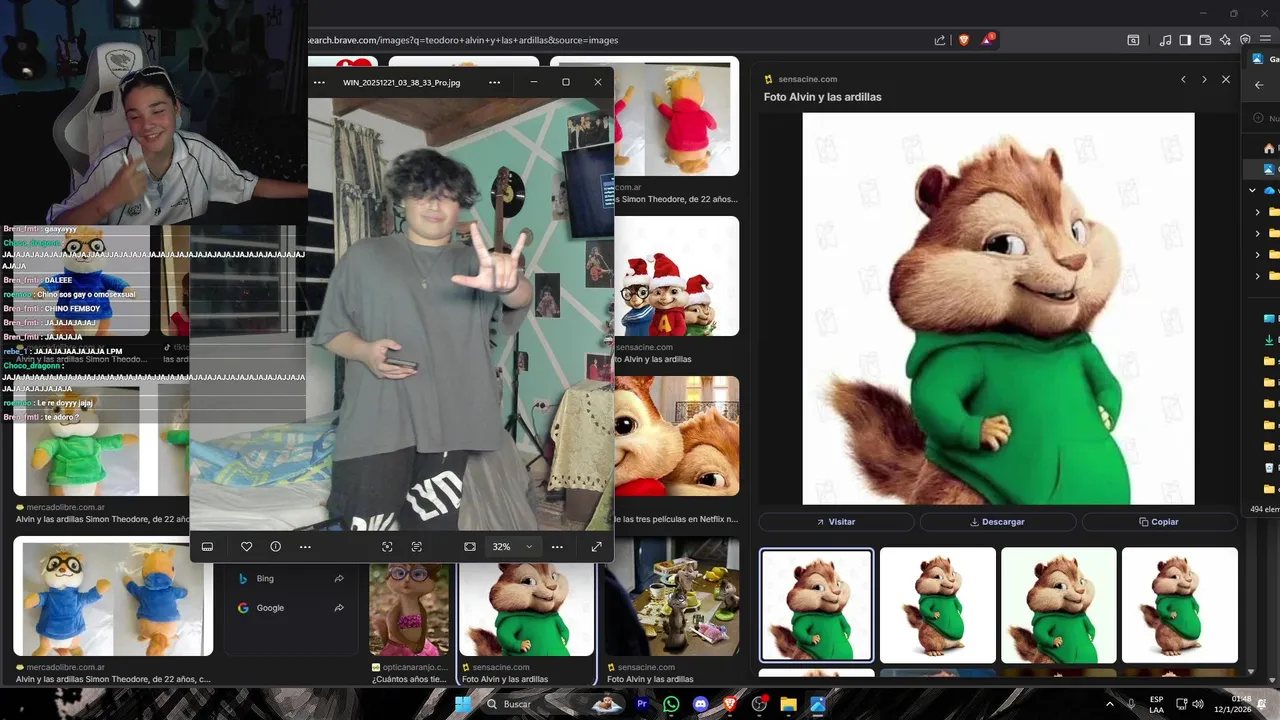Select the third related Theodore thumbnail
This screenshot has width=1280, height=720.
(x=1059, y=605)
